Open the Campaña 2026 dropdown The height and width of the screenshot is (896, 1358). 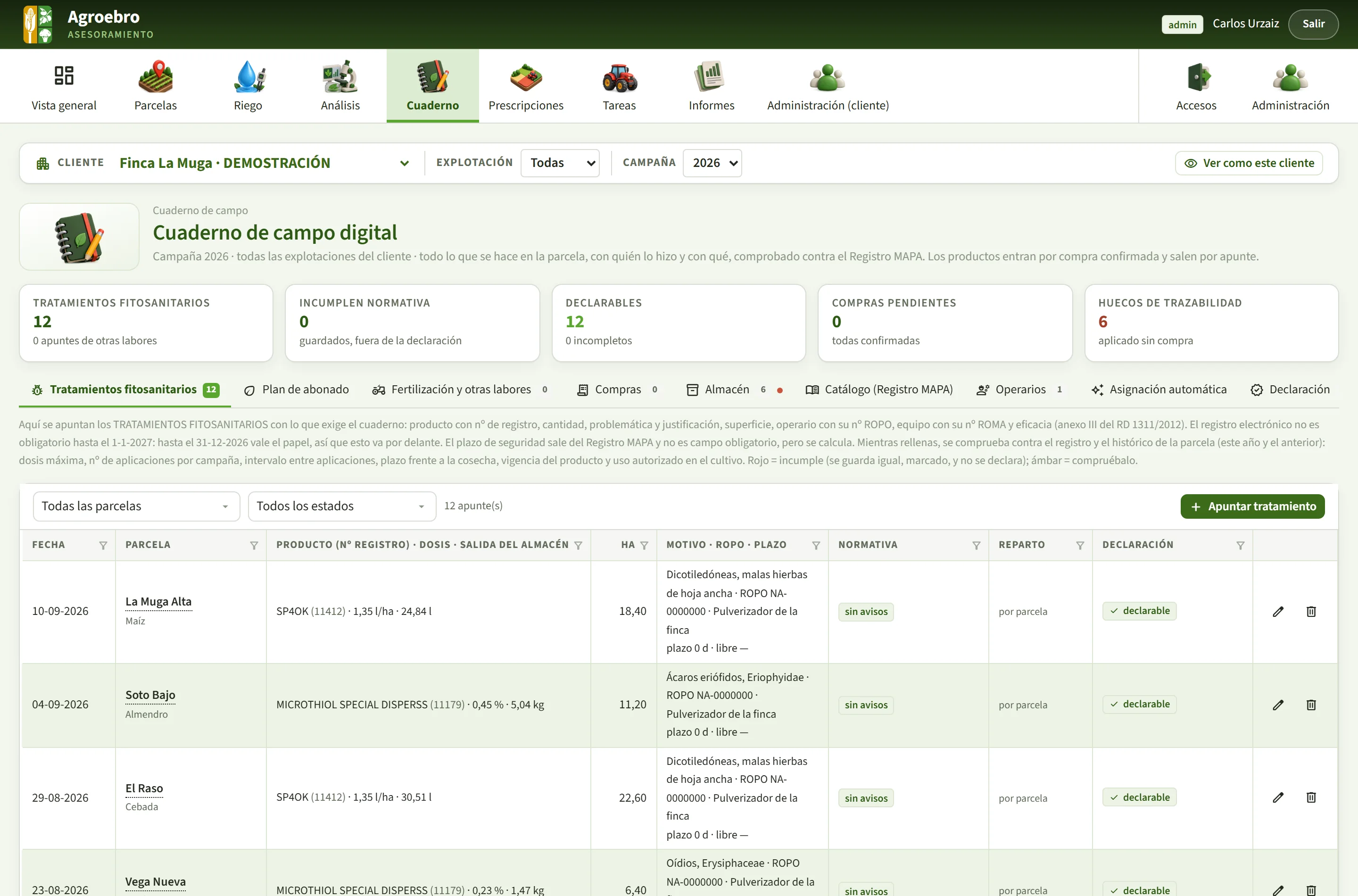[x=712, y=163]
